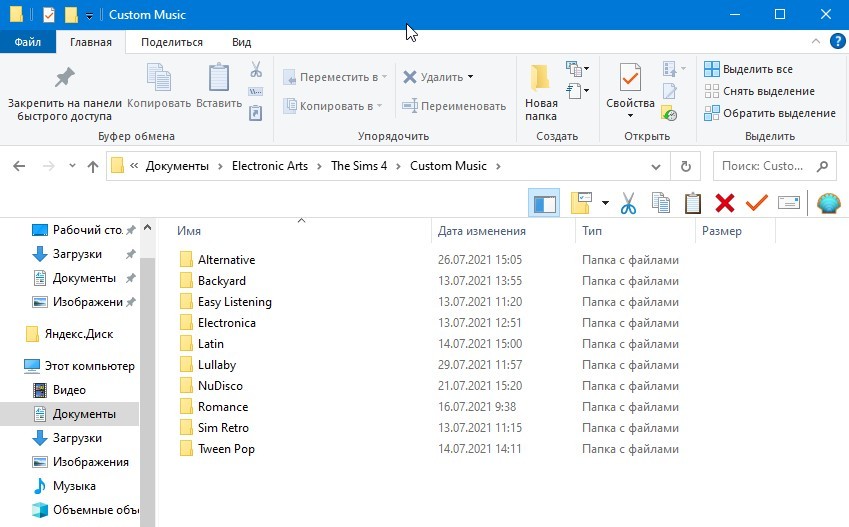Navigate to Electronic Arts in breadcrumb
The image size is (849, 527).
click(x=270, y=166)
